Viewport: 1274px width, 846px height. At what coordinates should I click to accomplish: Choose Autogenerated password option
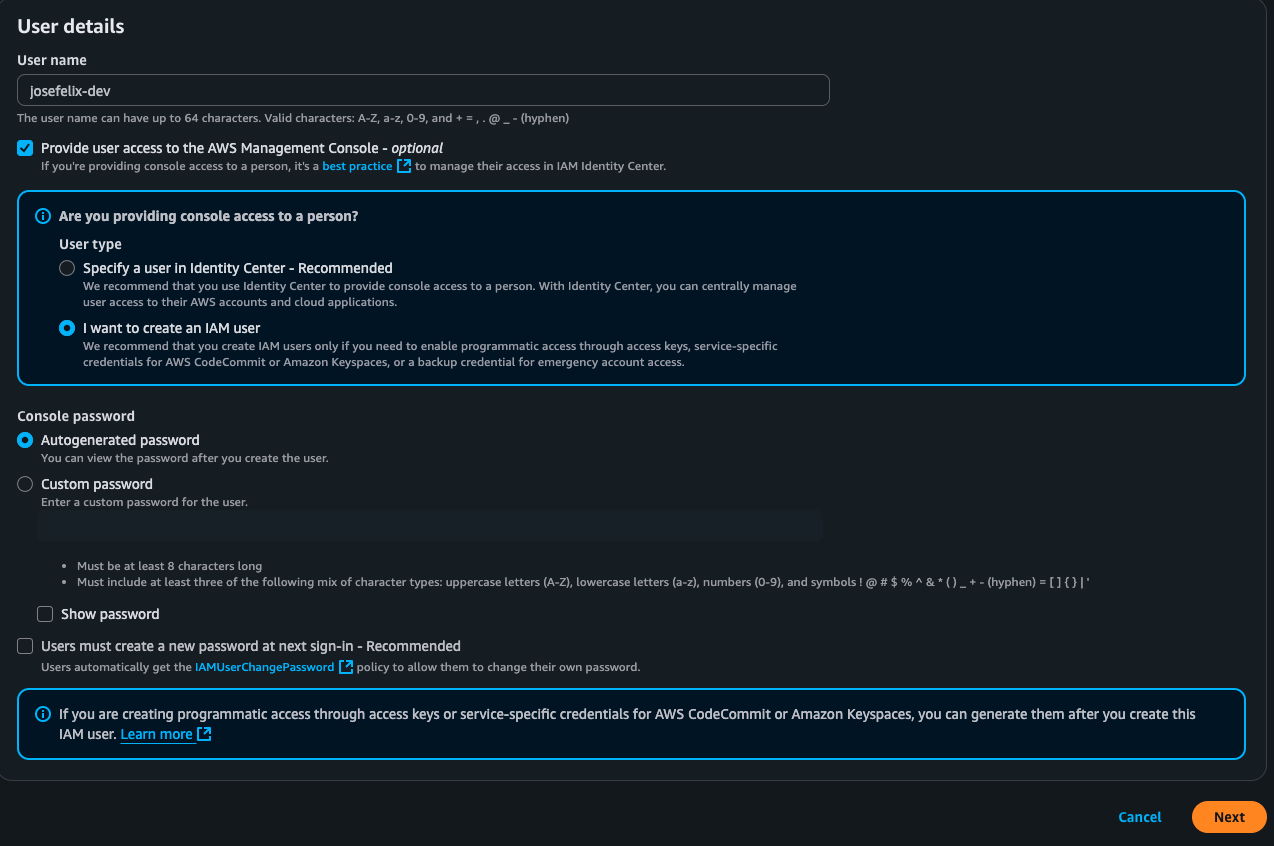pyautogui.click(x=25, y=440)
